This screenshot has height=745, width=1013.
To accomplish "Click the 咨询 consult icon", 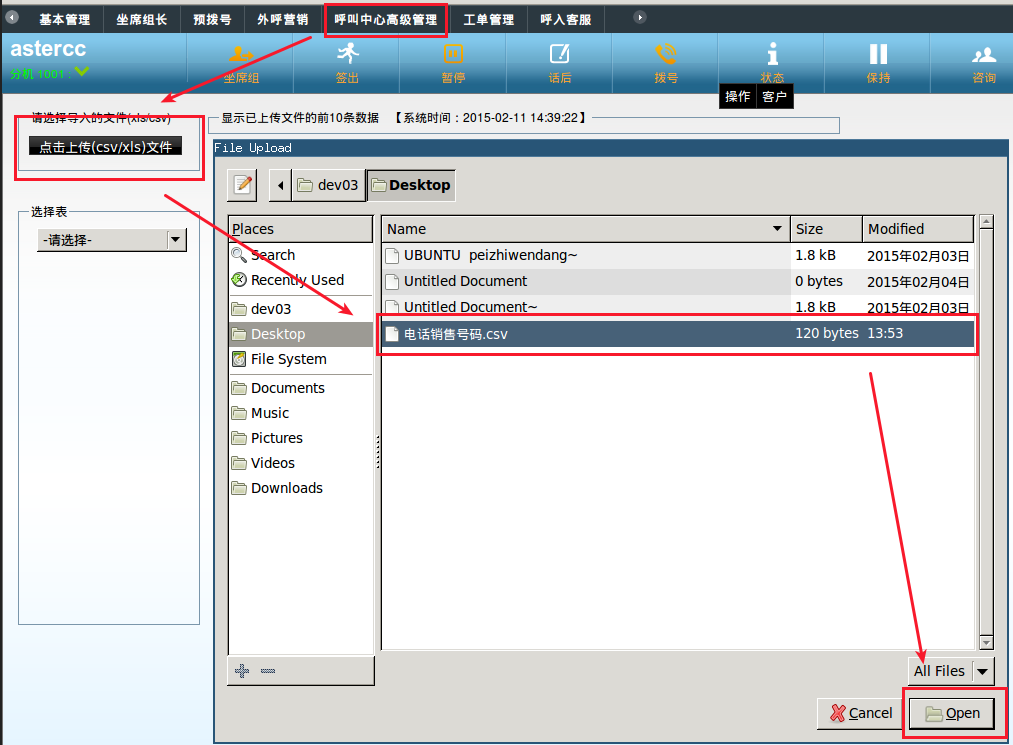I will click(984, 55).
